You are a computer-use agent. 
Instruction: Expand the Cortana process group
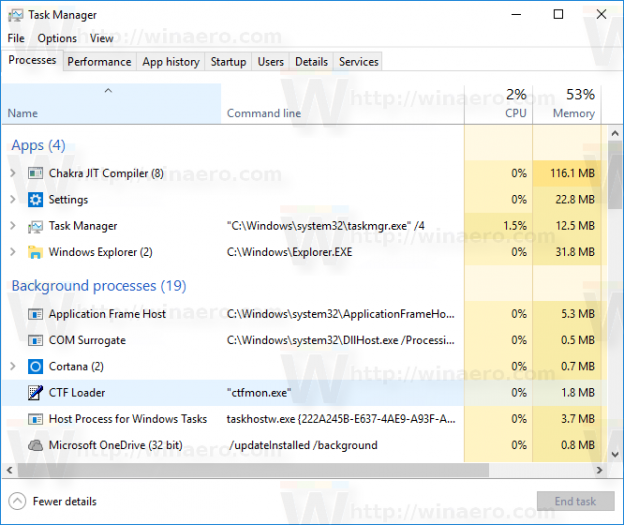click(x=13, y=367)
